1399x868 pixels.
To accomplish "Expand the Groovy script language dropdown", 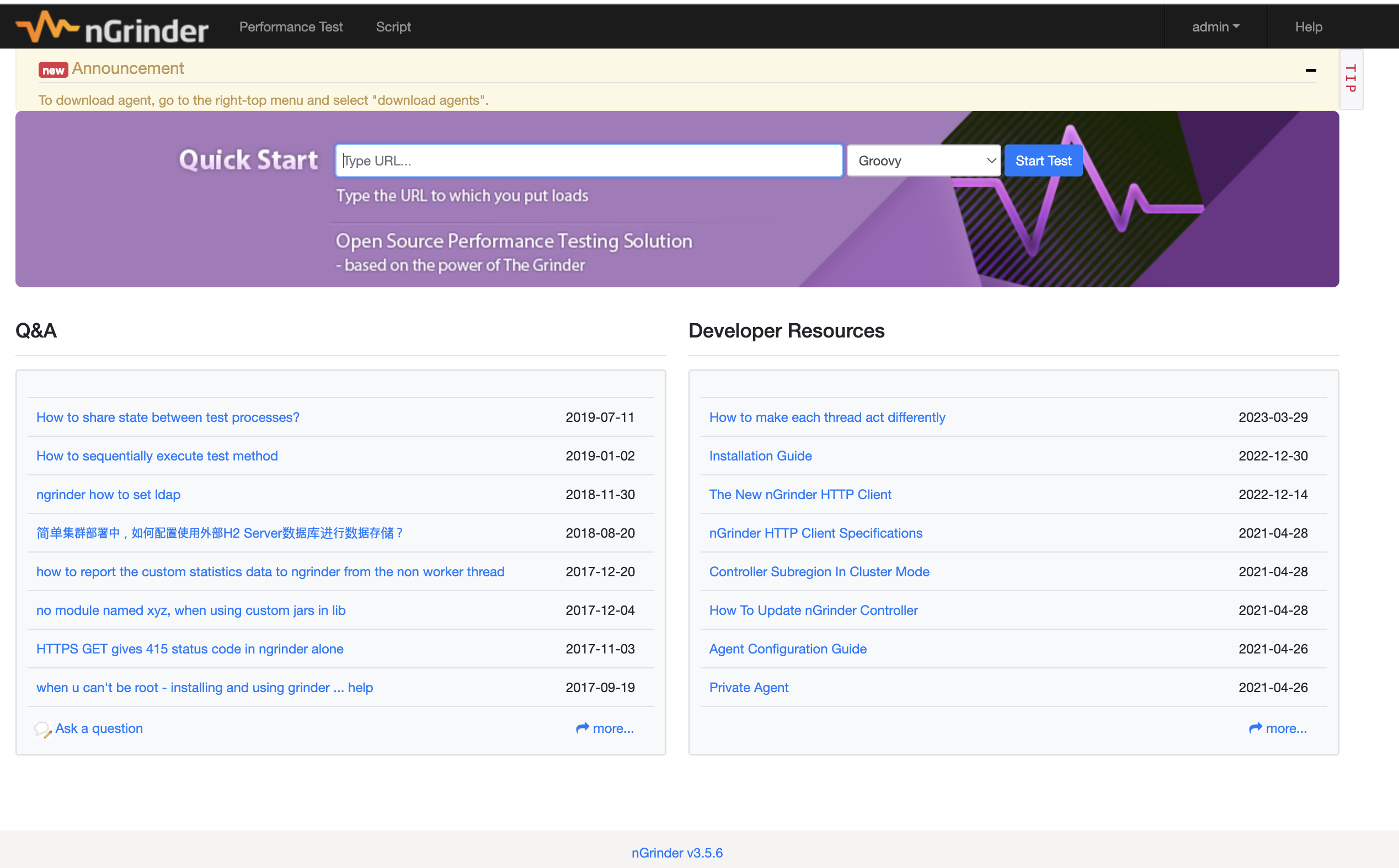I will (x=923, y=160).
